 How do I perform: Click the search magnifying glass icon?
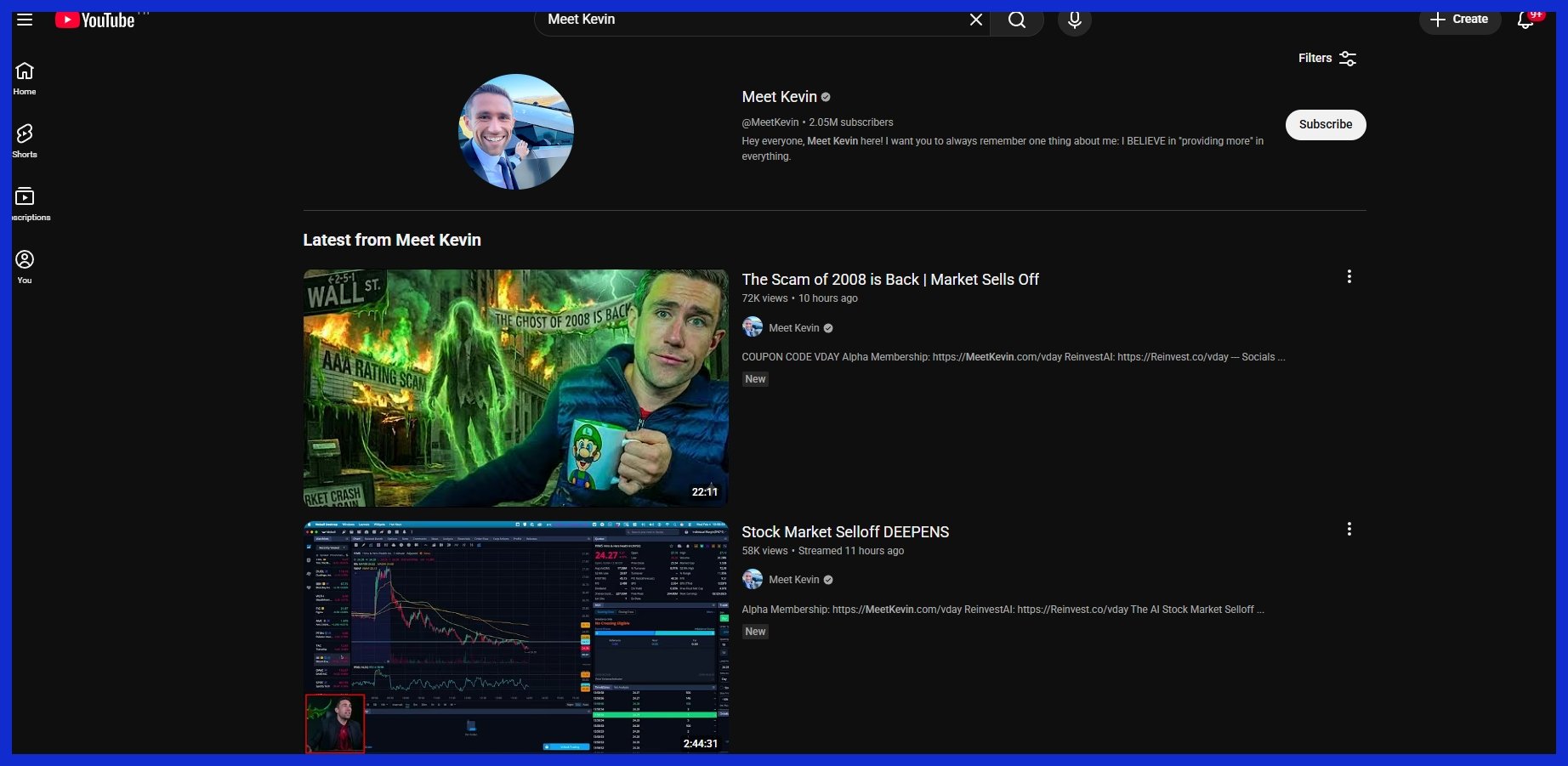pos(1017,20)
